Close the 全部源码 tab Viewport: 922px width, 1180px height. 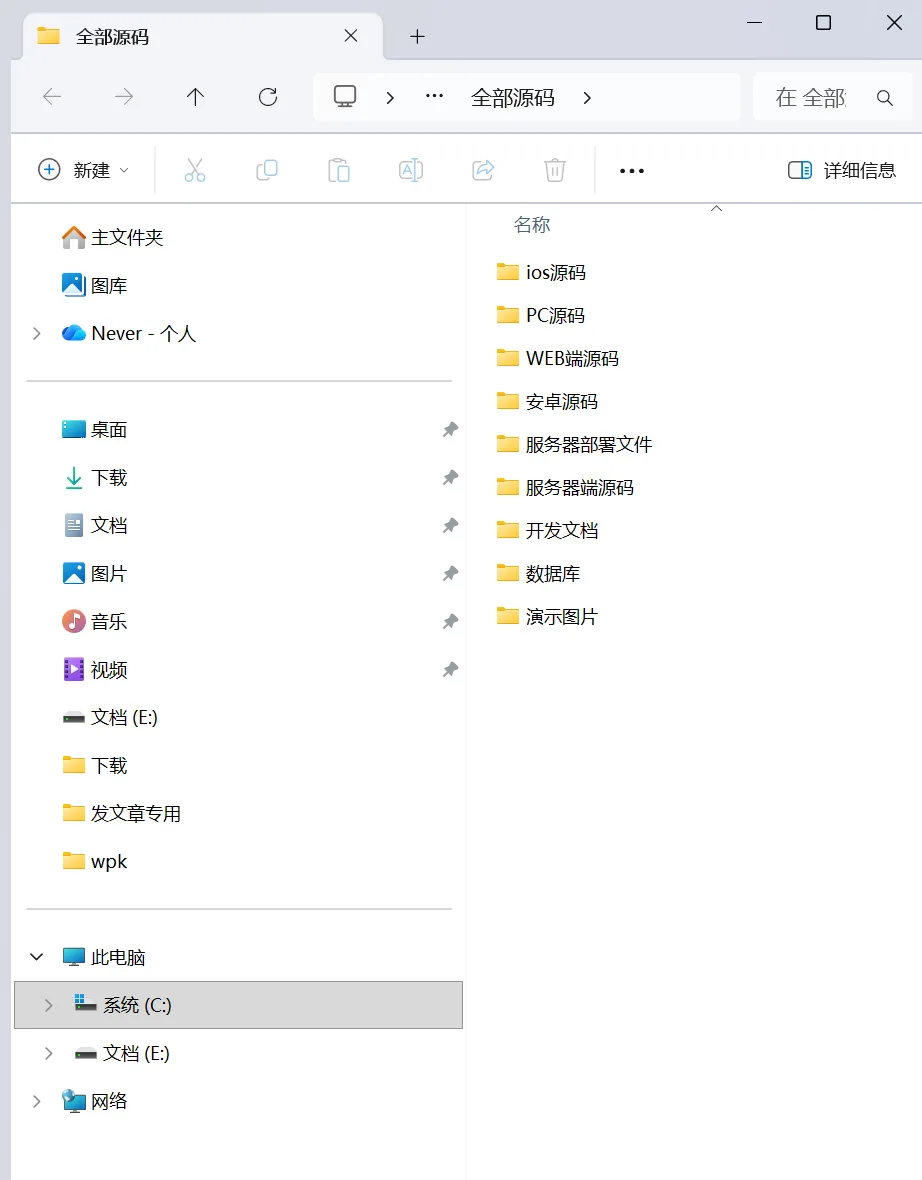click(351, 35)
